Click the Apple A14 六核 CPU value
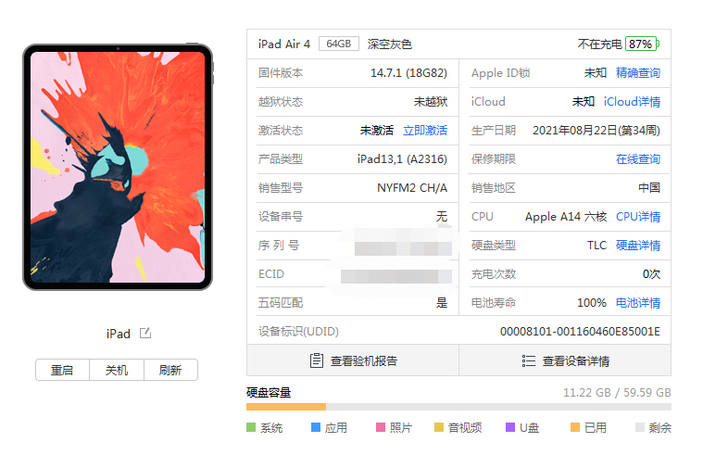Image resolution: width=728 pixels, height=455 pixels. [566, 217]
